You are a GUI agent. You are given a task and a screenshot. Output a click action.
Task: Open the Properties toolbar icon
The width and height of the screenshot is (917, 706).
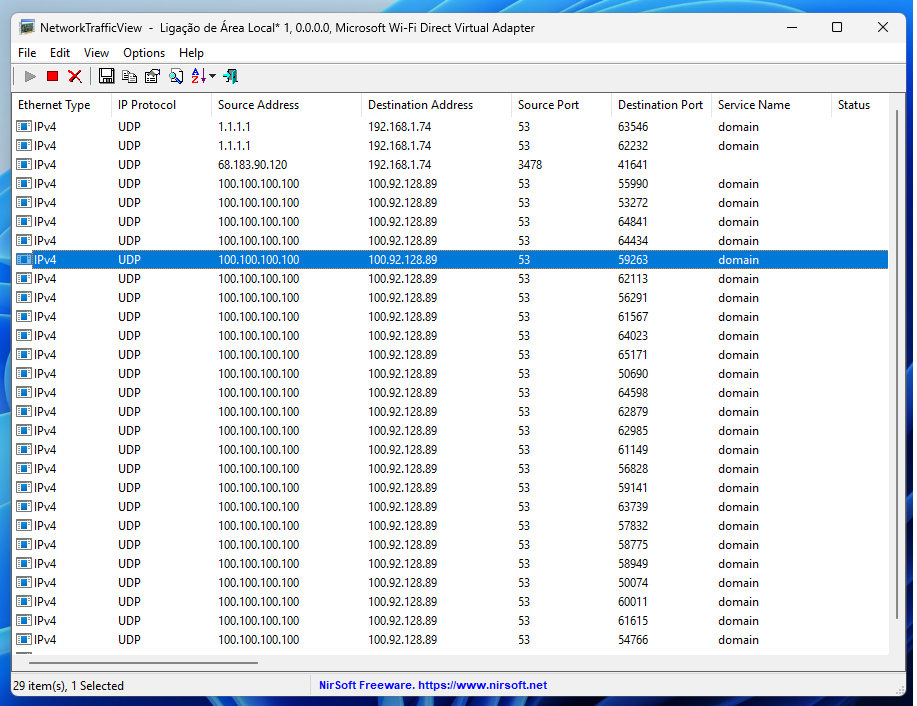153,76
